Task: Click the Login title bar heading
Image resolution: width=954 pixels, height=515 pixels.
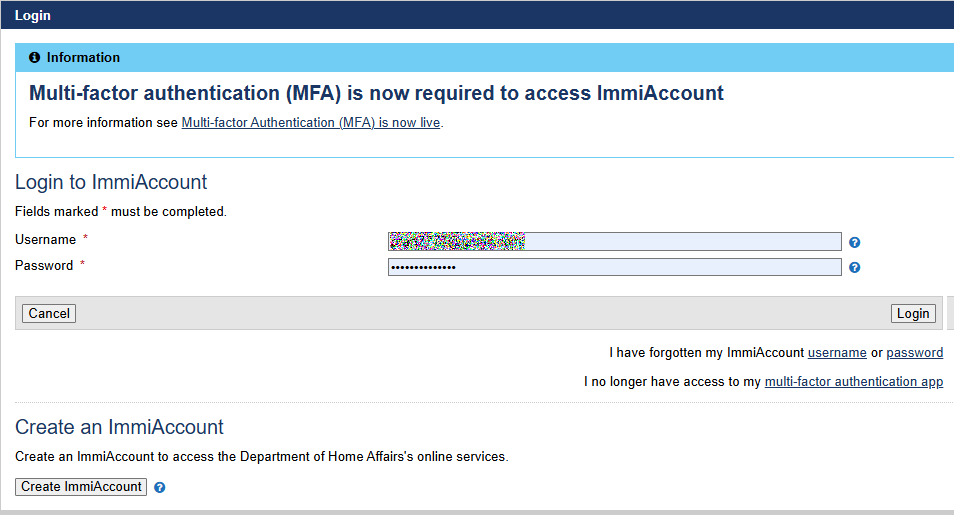Action: (x=33, y=16)
